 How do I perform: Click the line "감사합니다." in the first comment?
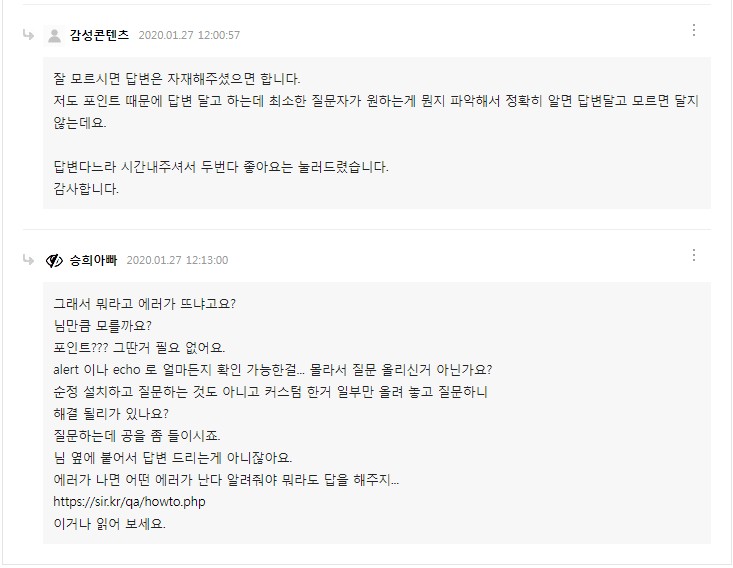point(86,188)
